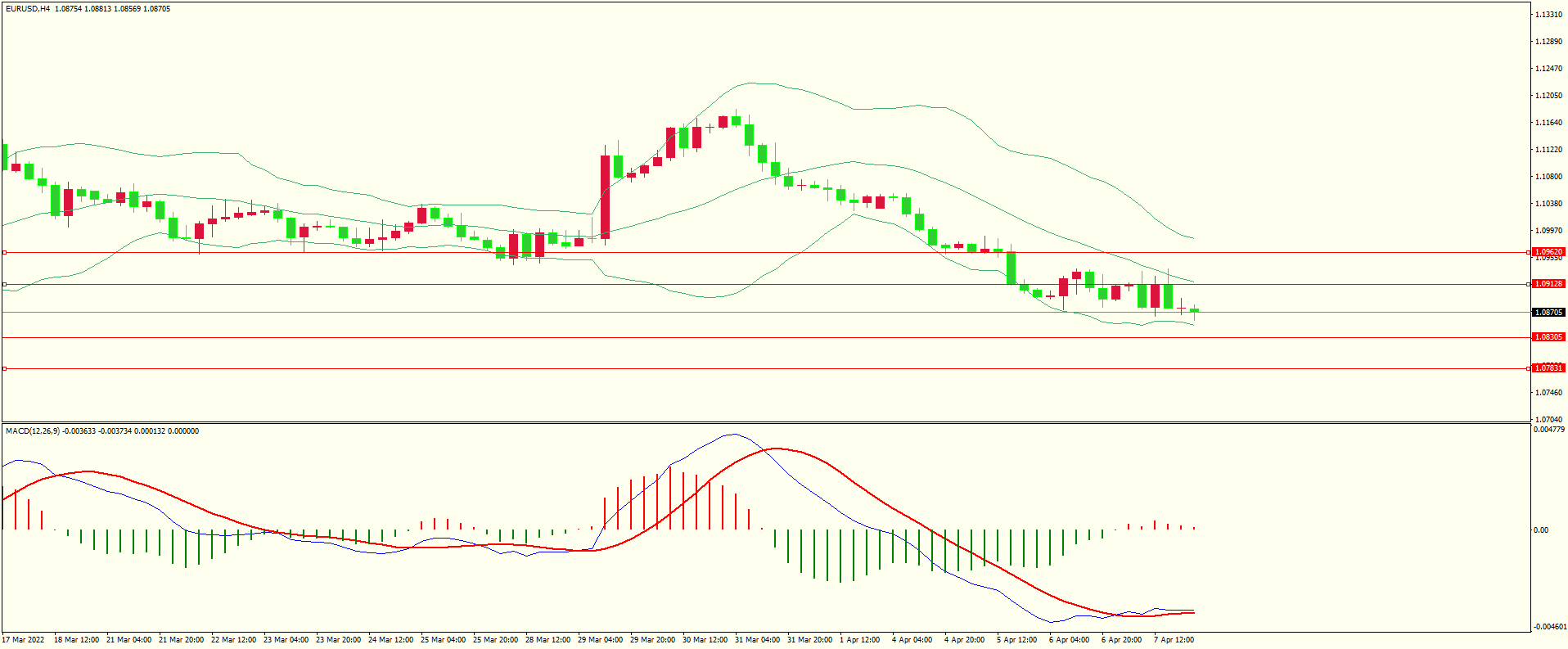Click left anchor handle of 1.09128 line

point(4,285)
